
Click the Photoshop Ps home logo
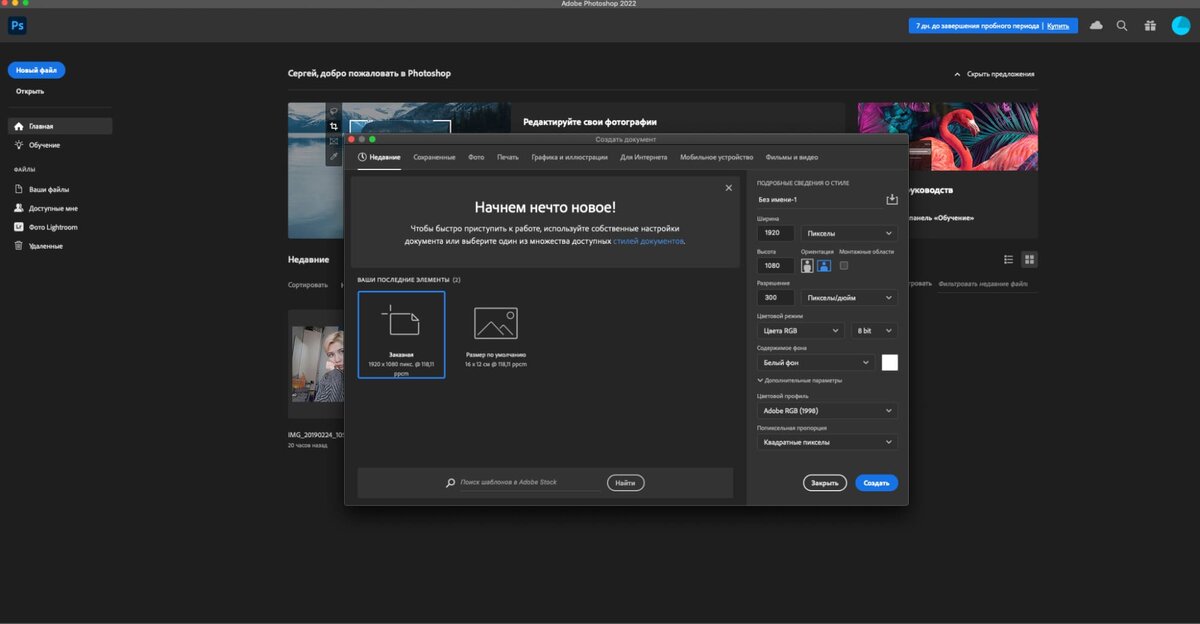click(17, 26)
